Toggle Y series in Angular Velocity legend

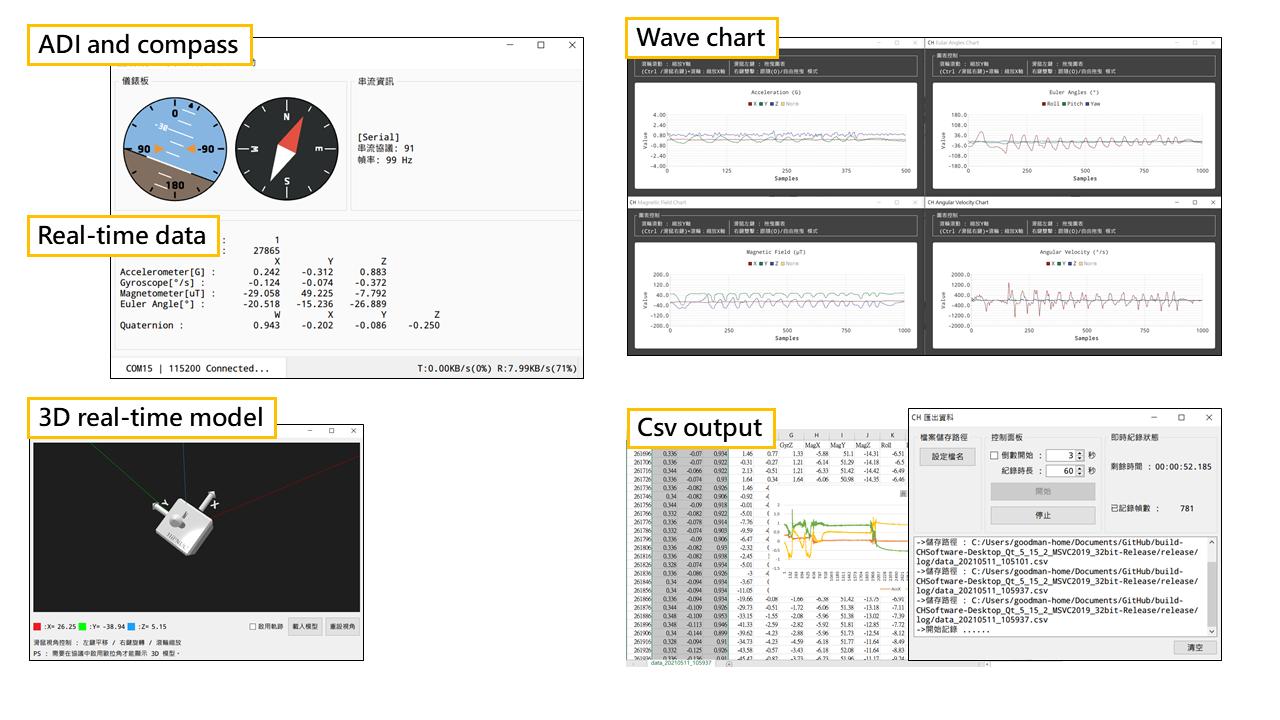1062,263
